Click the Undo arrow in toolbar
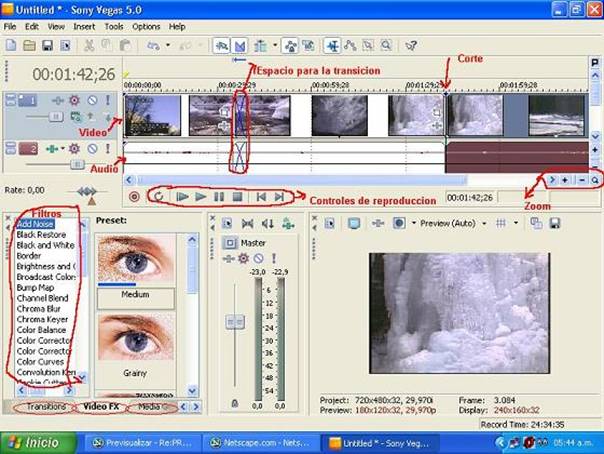 154,46
